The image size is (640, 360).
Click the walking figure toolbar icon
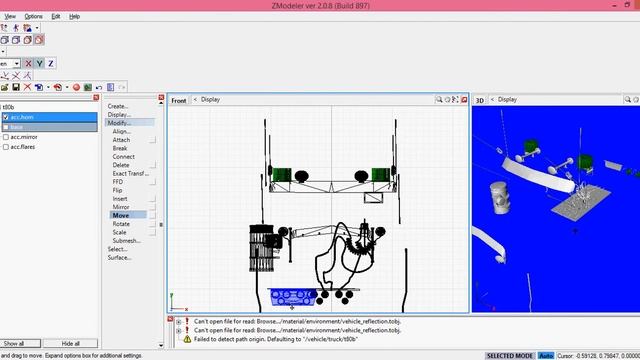(16, 28)
